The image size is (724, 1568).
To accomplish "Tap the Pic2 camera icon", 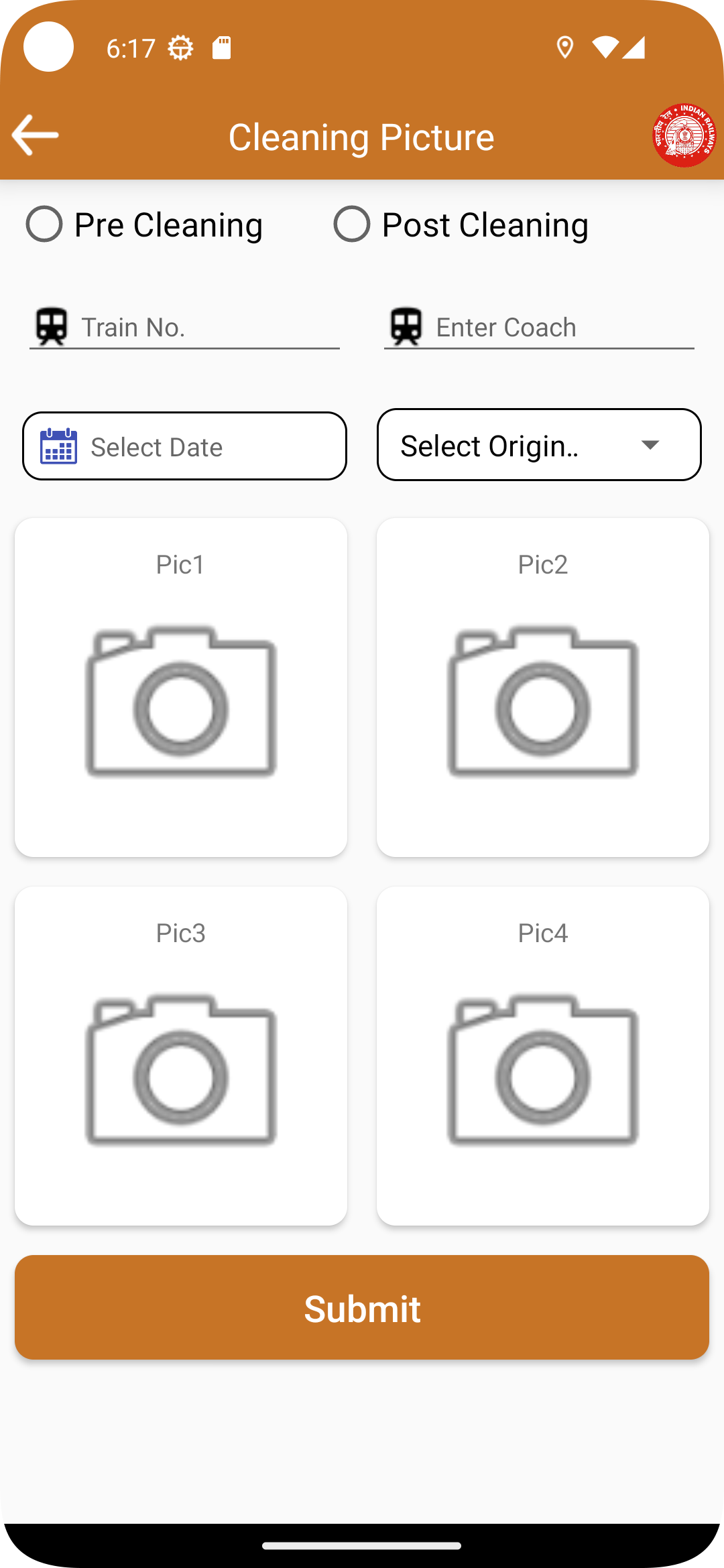I will (x=543, y=702).
